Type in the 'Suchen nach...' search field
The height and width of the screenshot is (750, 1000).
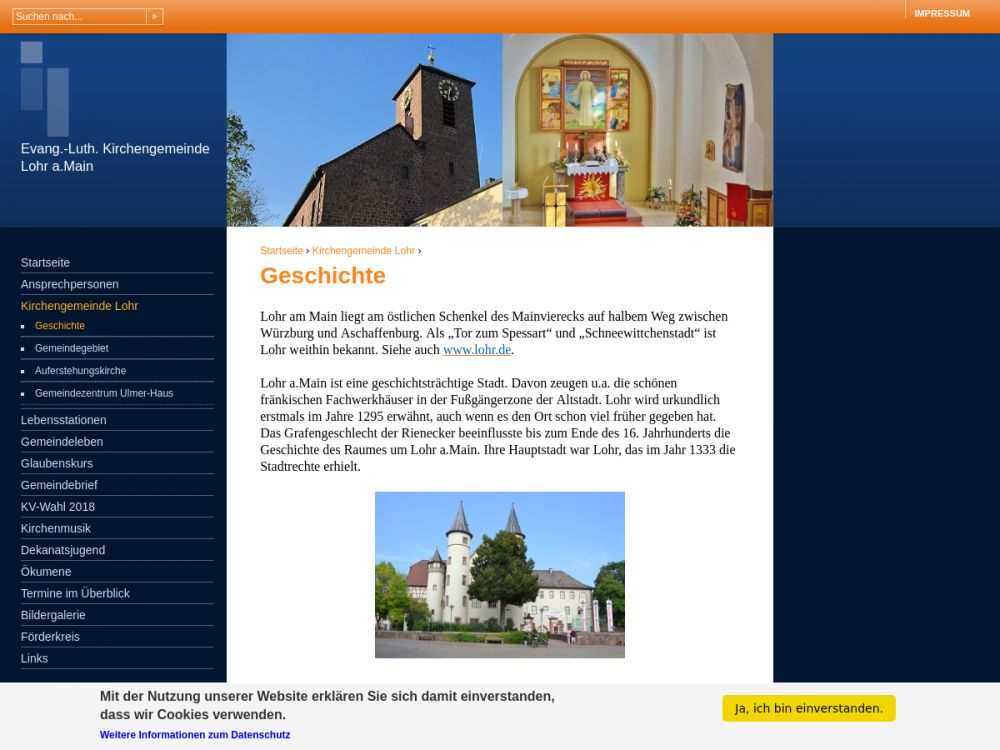(x=78, y=17)
